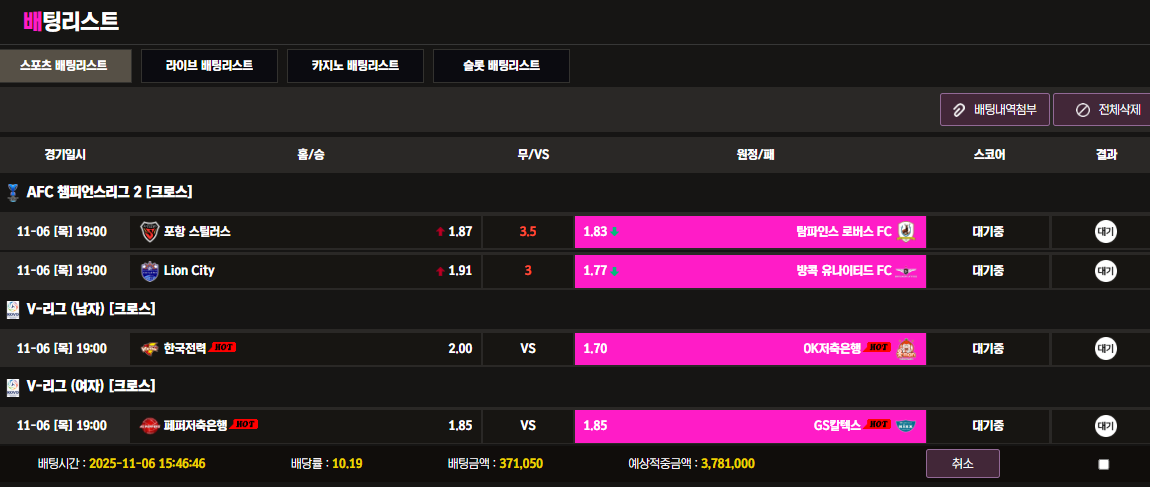Cancel the bet with 취소 button
1150x487 pixels.
tap(962, 464)
